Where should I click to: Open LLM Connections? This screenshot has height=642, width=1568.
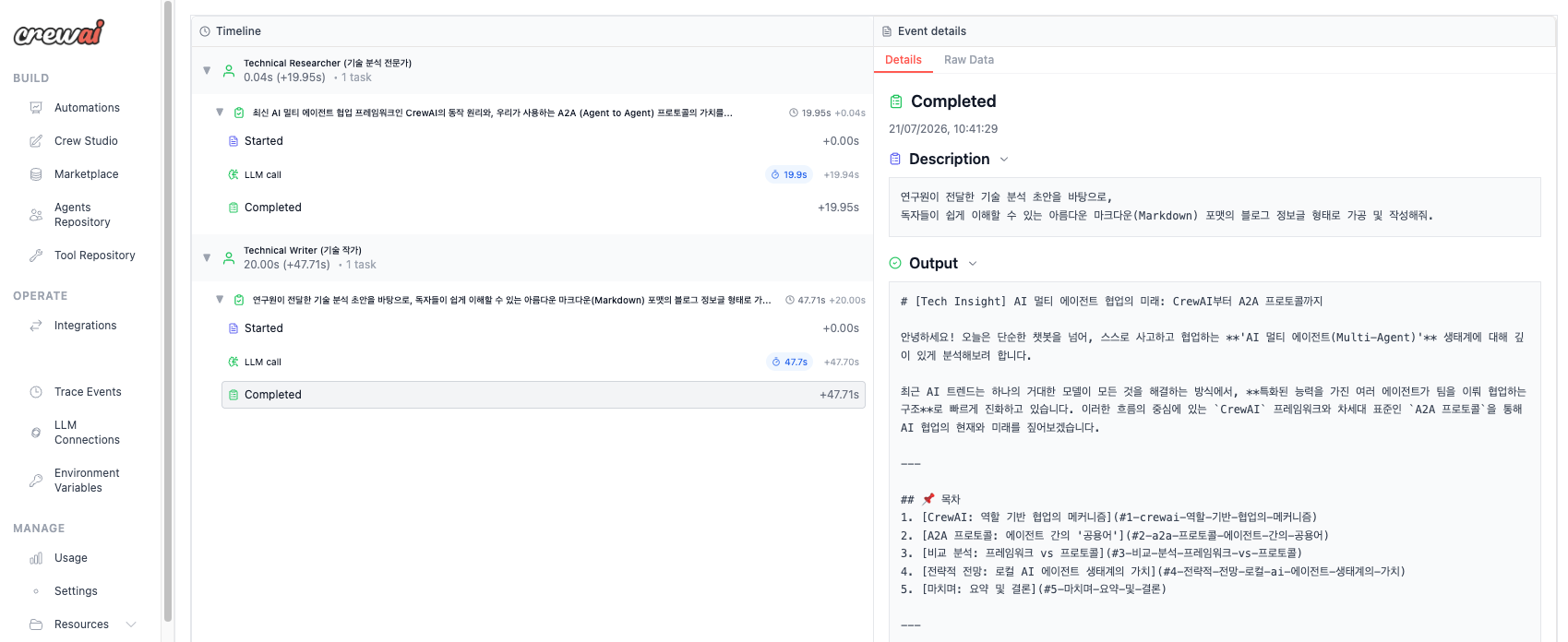point(87,433)
